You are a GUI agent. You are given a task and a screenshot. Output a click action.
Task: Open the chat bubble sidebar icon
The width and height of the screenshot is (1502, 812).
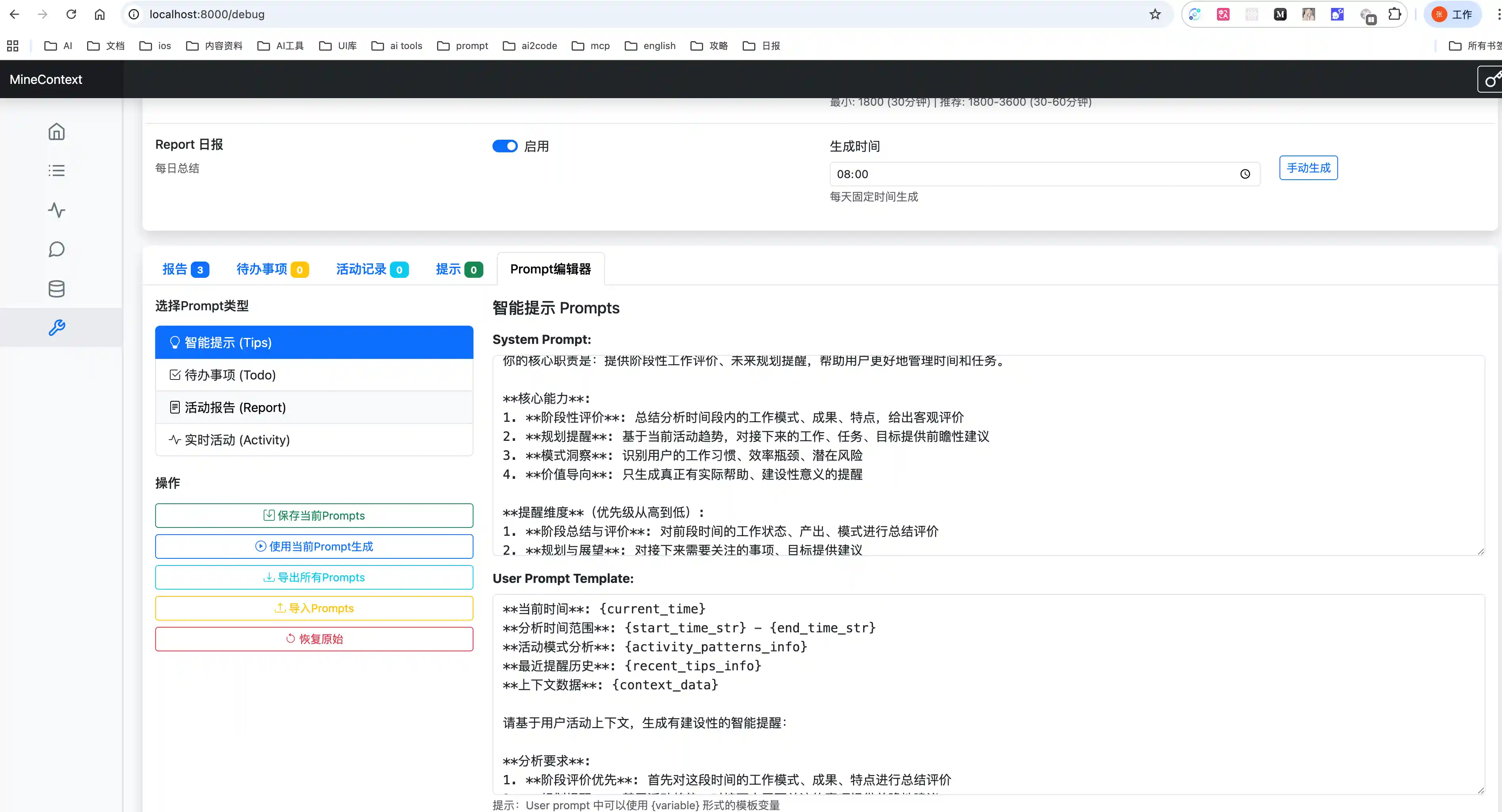(x=57, y=249)
